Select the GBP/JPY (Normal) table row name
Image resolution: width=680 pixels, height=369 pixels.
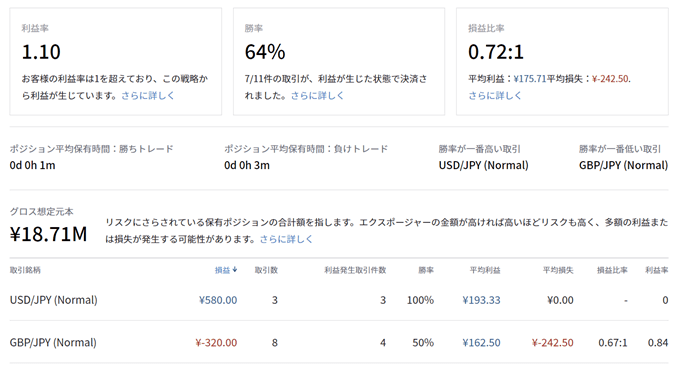(53, 343)
